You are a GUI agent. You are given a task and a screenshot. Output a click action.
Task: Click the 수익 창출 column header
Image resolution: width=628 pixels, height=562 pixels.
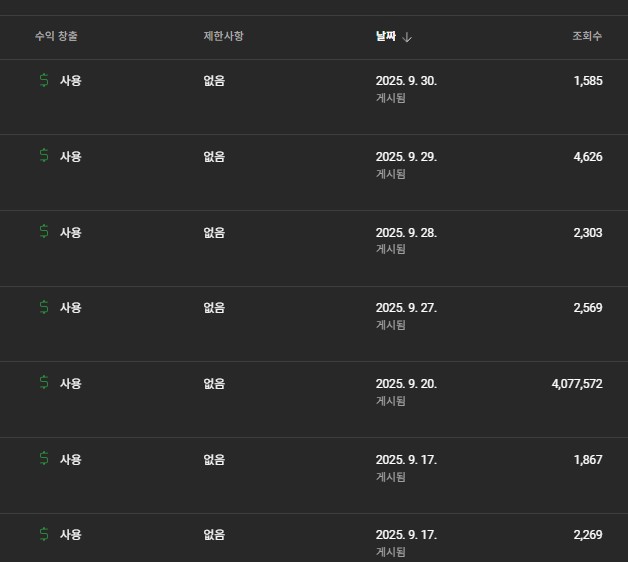tap(56, 36)
